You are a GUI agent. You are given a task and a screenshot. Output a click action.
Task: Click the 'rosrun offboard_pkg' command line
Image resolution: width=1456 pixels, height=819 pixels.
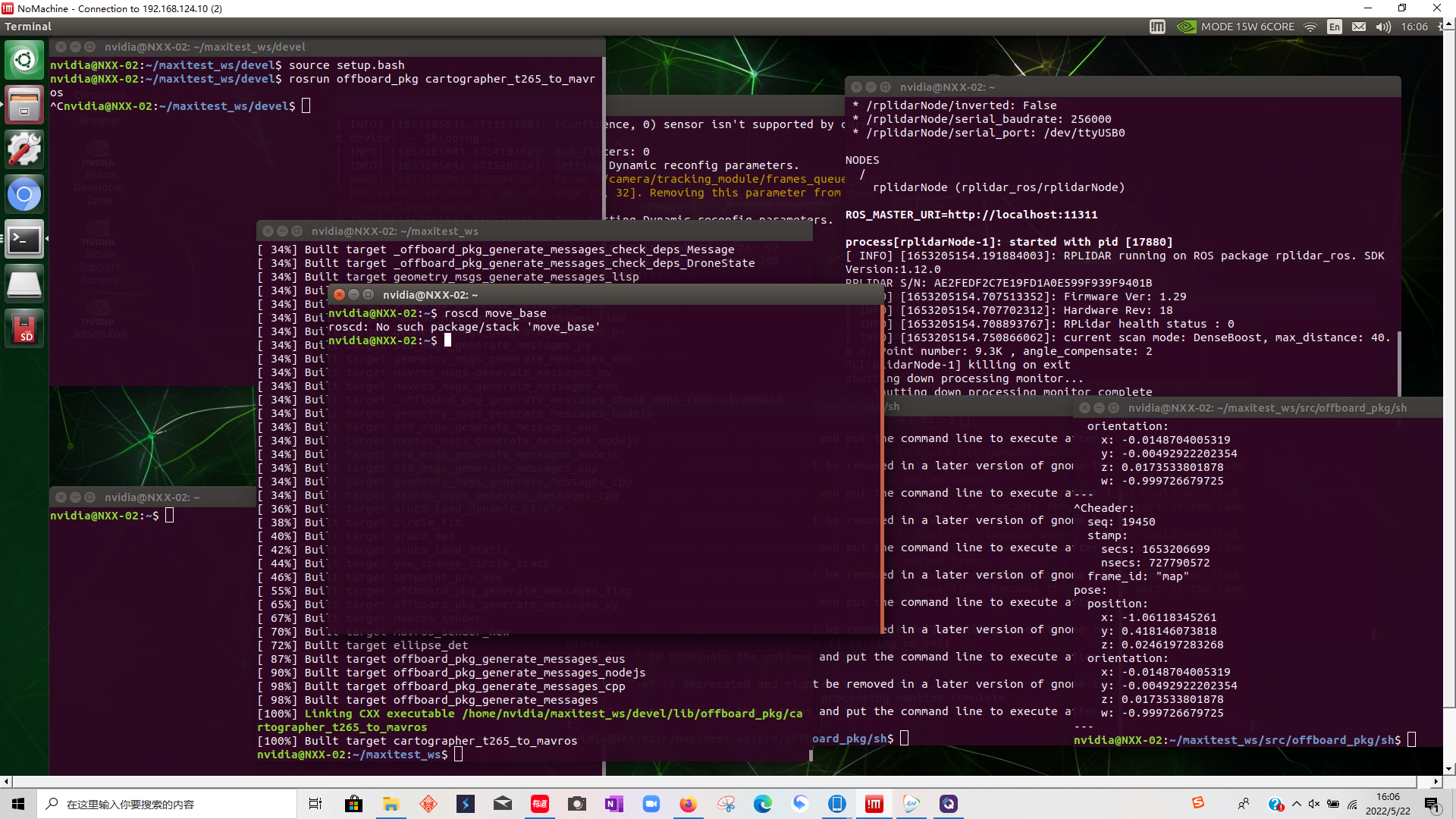323,86
